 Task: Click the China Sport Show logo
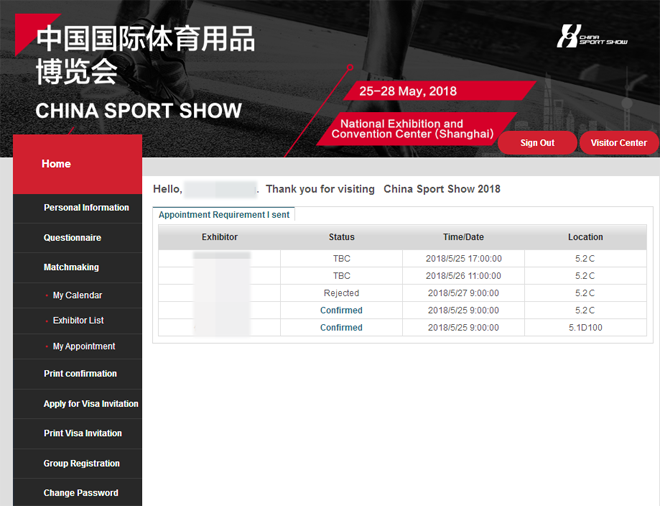pyautogui.click(x=592, y=38)
